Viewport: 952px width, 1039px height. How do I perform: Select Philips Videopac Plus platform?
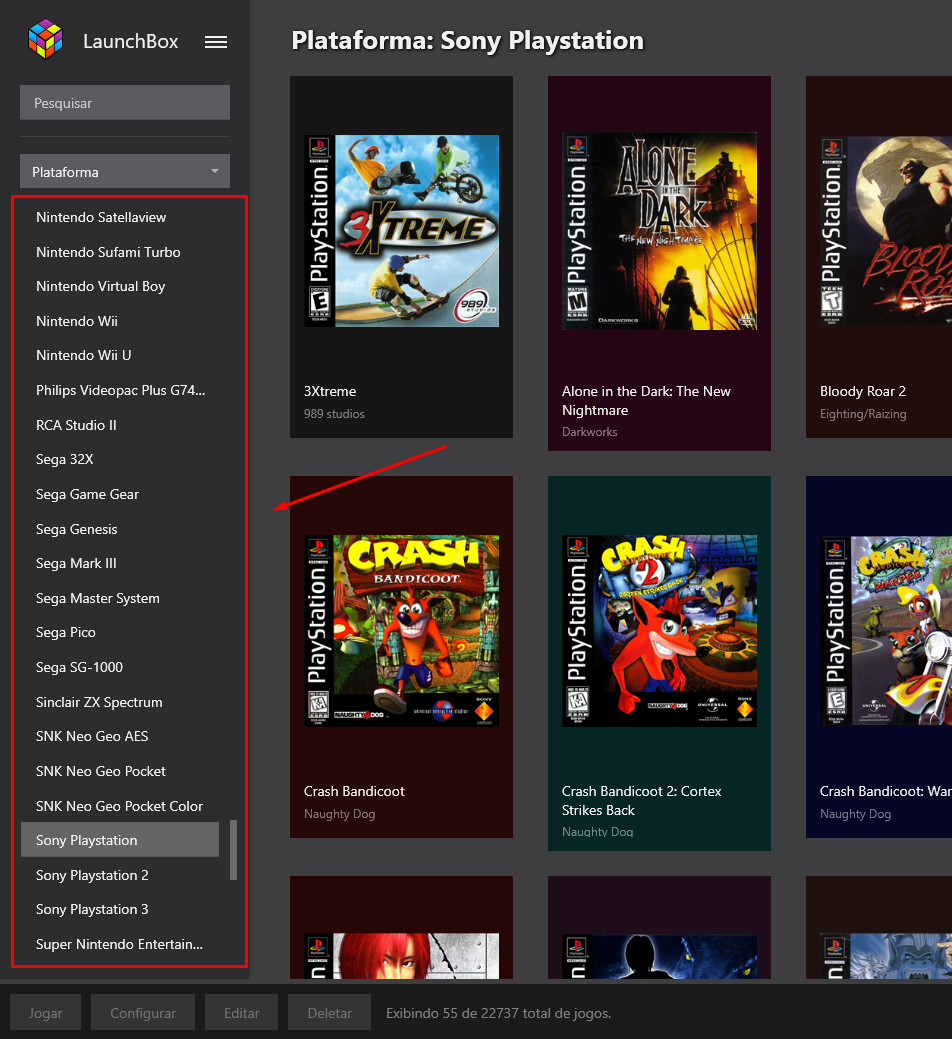click(120, 390)
